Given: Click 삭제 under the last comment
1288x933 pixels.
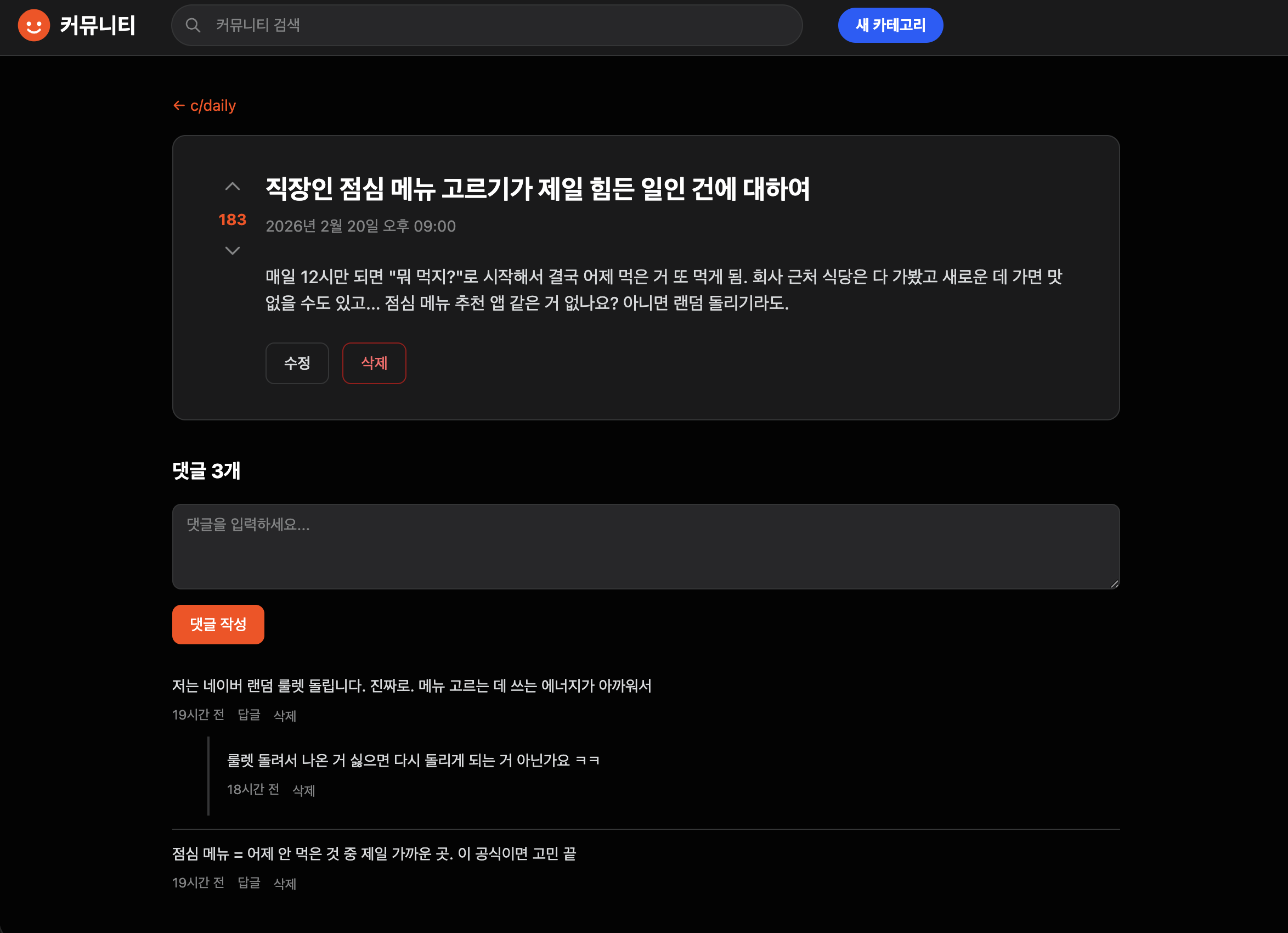Looking at the screenshot, I should coord(285,883).
